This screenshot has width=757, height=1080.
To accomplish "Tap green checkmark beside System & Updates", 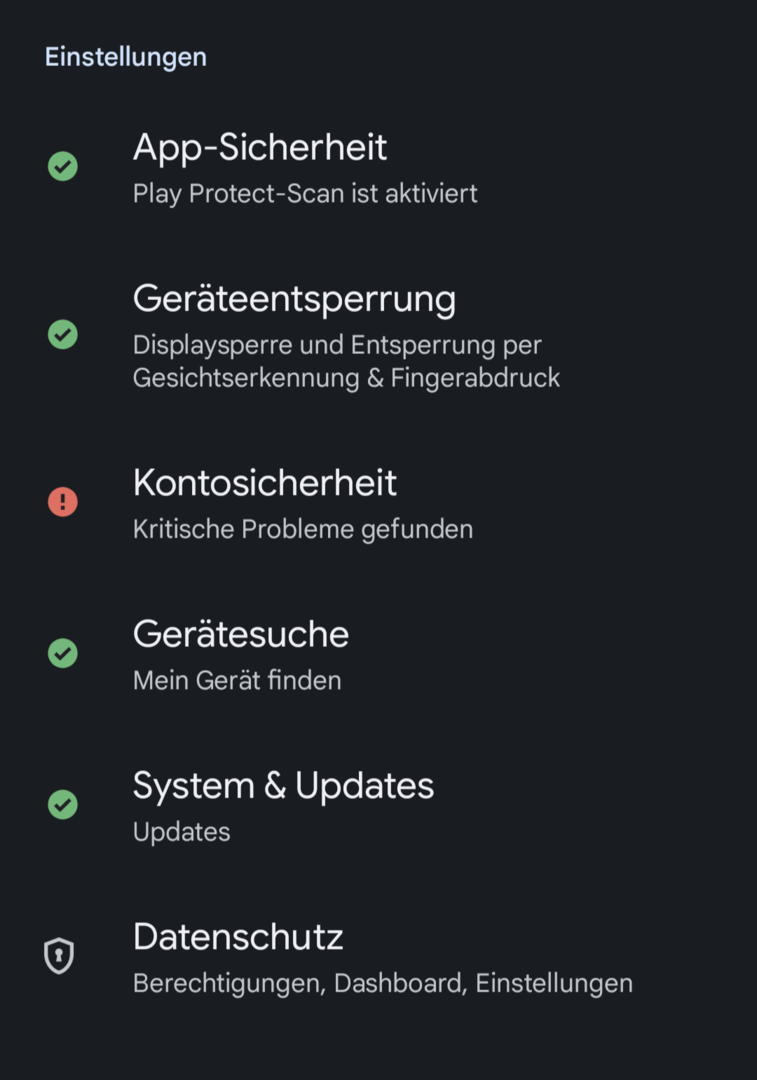I will (63, 804).
